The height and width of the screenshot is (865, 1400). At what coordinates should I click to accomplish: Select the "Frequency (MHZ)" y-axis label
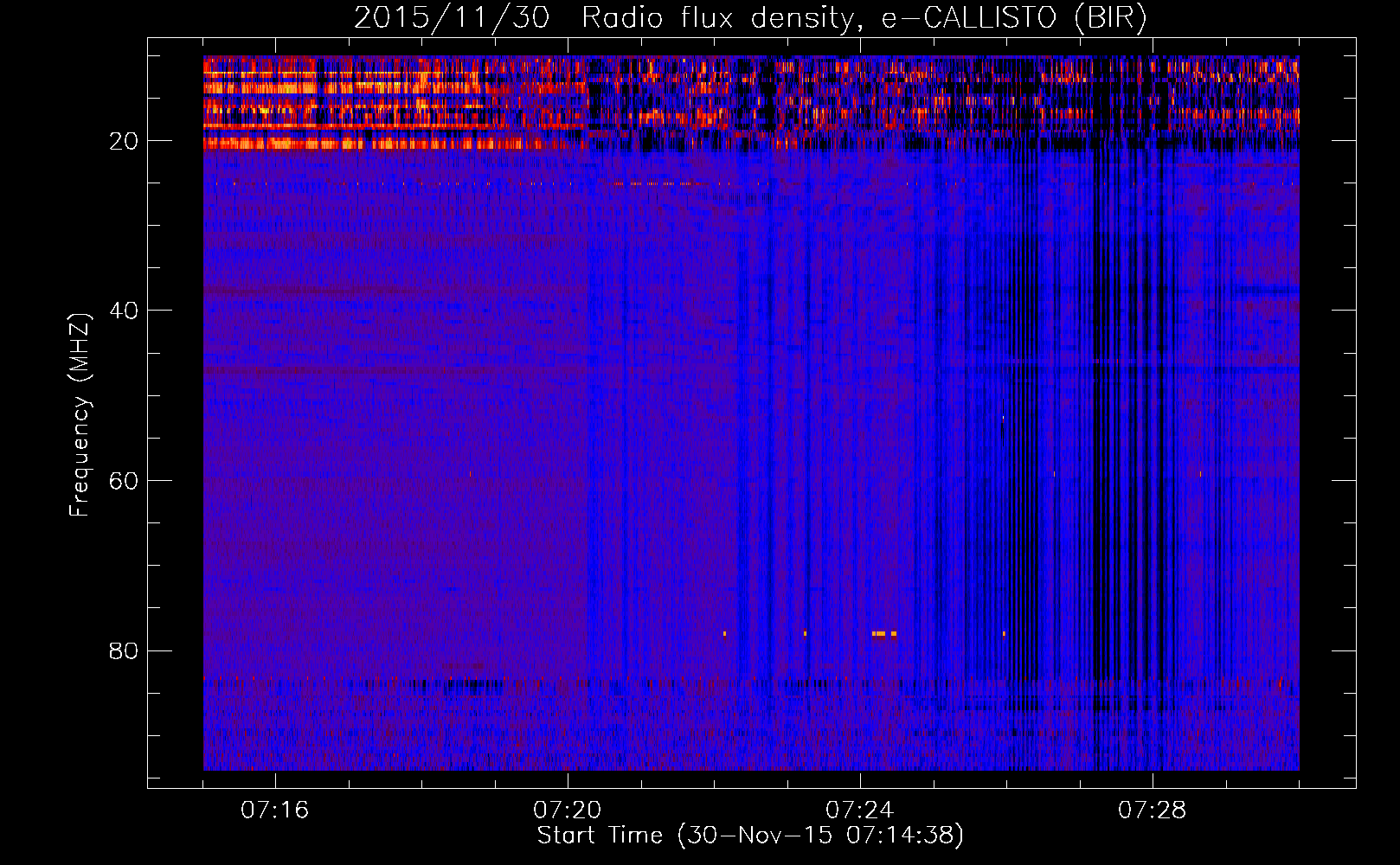point(80,415)
